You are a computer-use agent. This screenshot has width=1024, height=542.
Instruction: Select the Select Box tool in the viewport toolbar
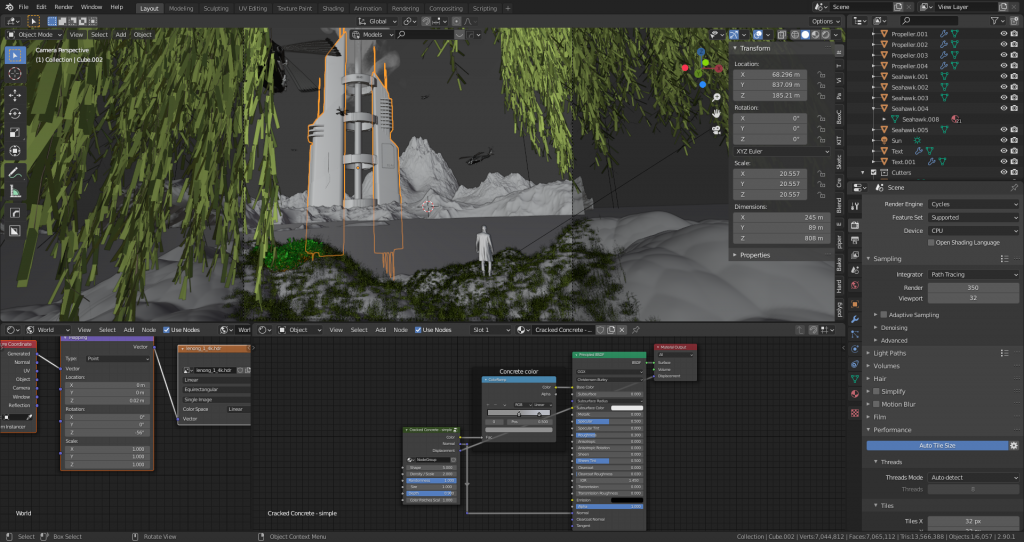15,56
